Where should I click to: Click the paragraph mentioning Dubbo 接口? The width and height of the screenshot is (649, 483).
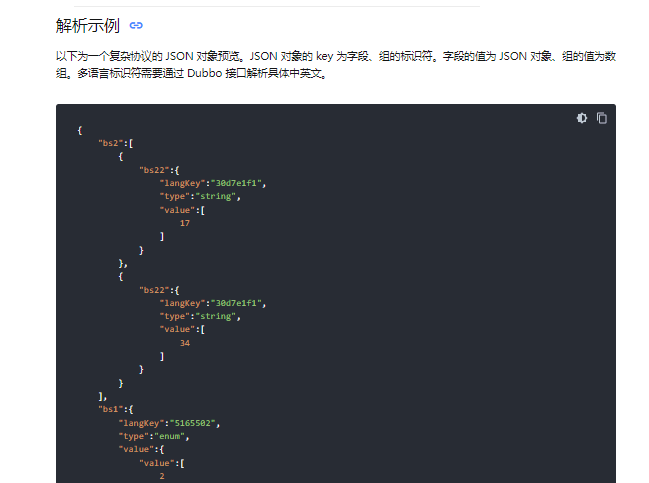pyautogui.click(x=336, y=65)
